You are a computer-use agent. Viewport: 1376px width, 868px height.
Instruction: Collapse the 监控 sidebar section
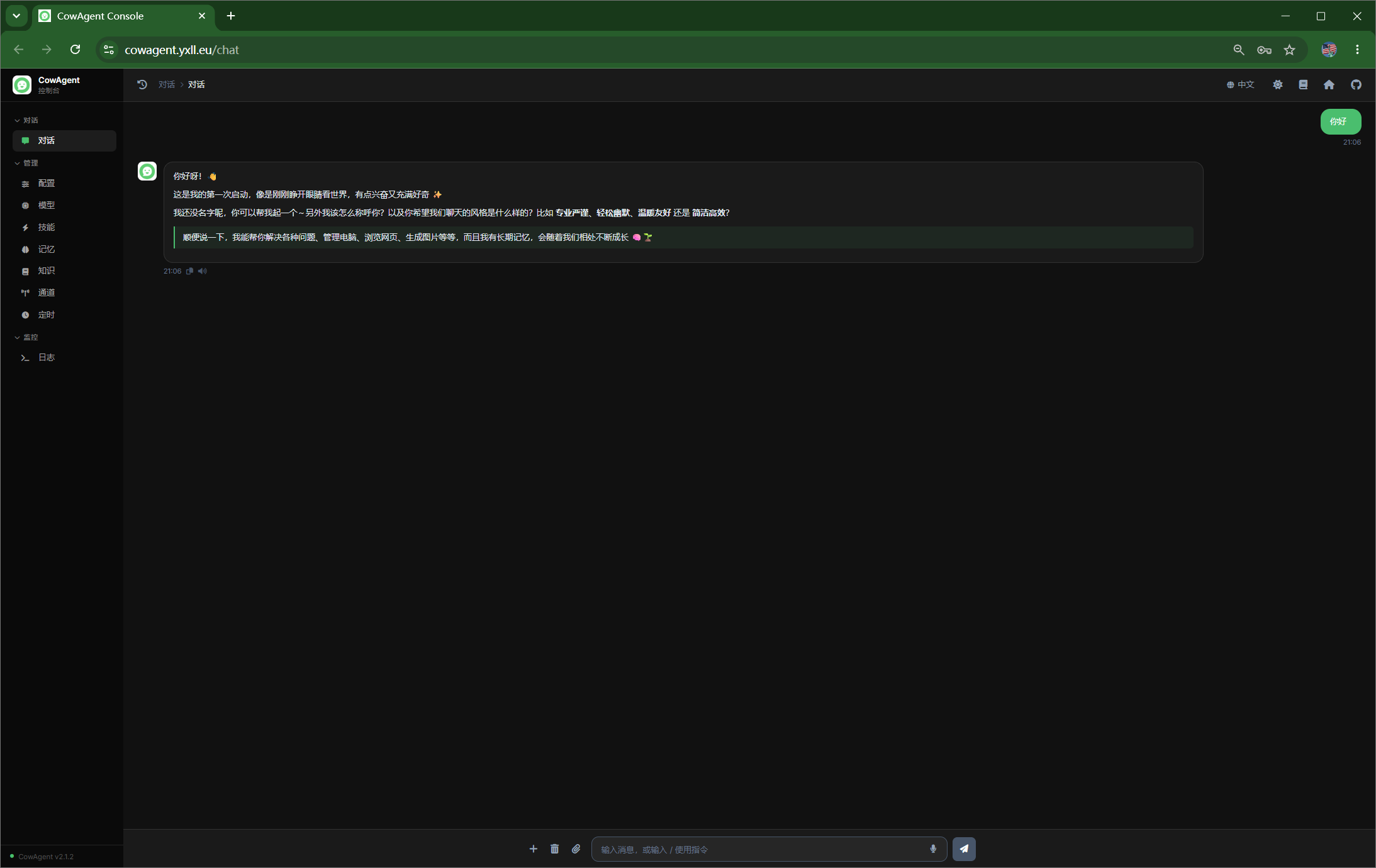(26, 337)
